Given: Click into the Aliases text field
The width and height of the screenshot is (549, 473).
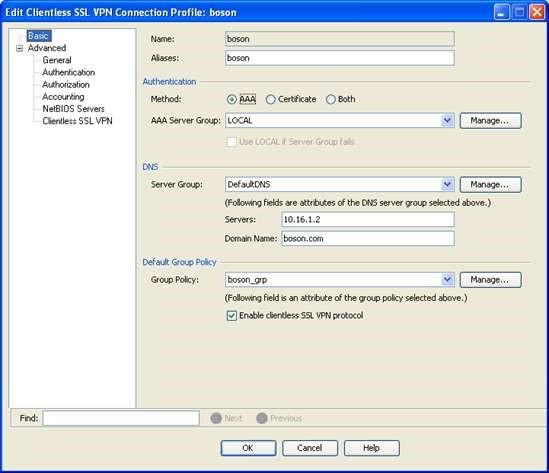Looking at the screenshot, I should (x=340, y=58).
